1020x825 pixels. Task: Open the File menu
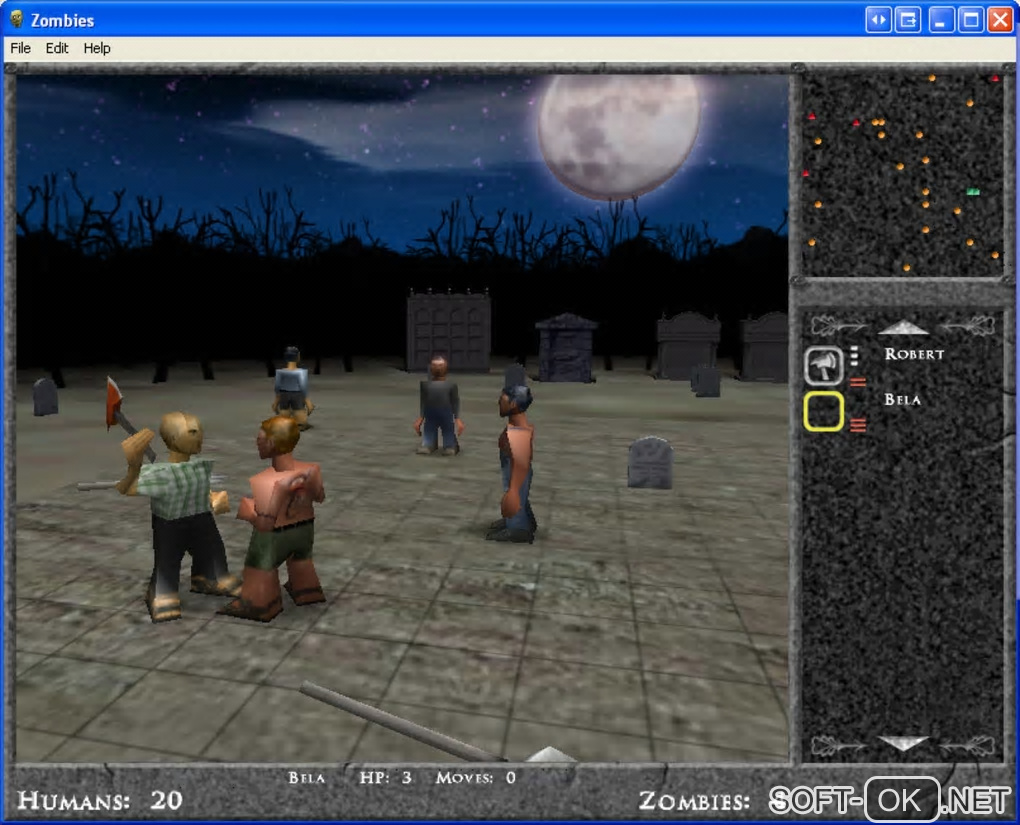click(20, 48)
